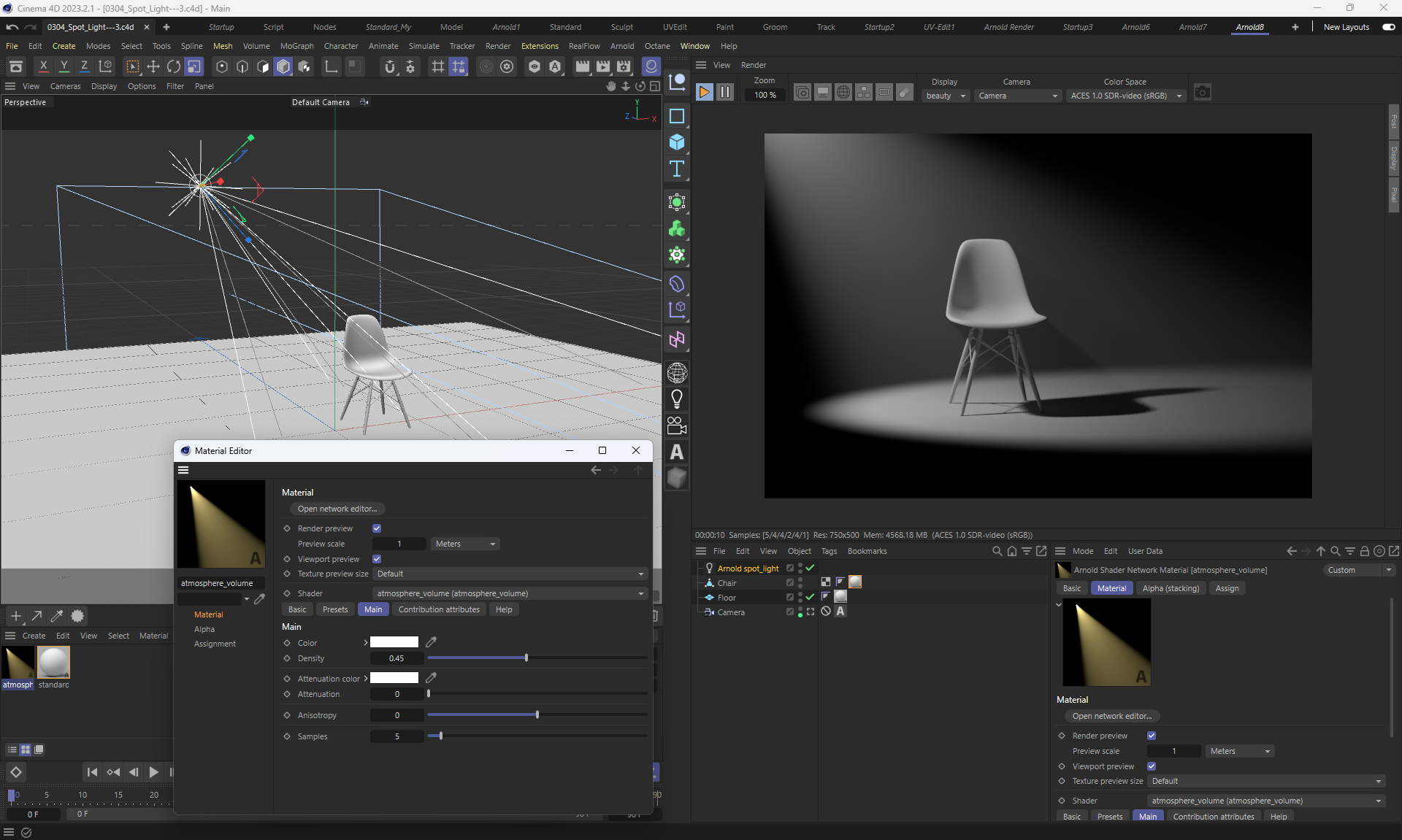1402x840 pixels.
Task: Click the Move tool icon in top toolbar
Action: (x=153, y=67)
